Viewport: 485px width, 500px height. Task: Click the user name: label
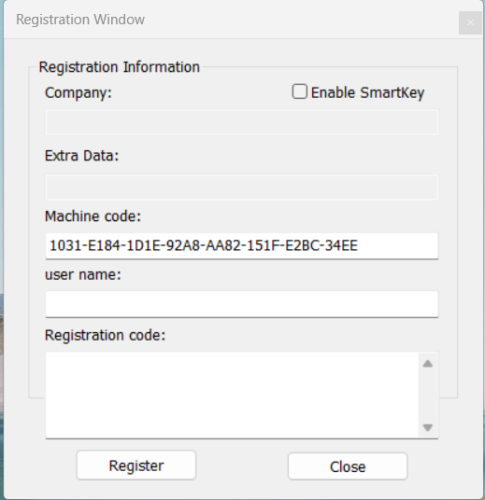(83, 275)
